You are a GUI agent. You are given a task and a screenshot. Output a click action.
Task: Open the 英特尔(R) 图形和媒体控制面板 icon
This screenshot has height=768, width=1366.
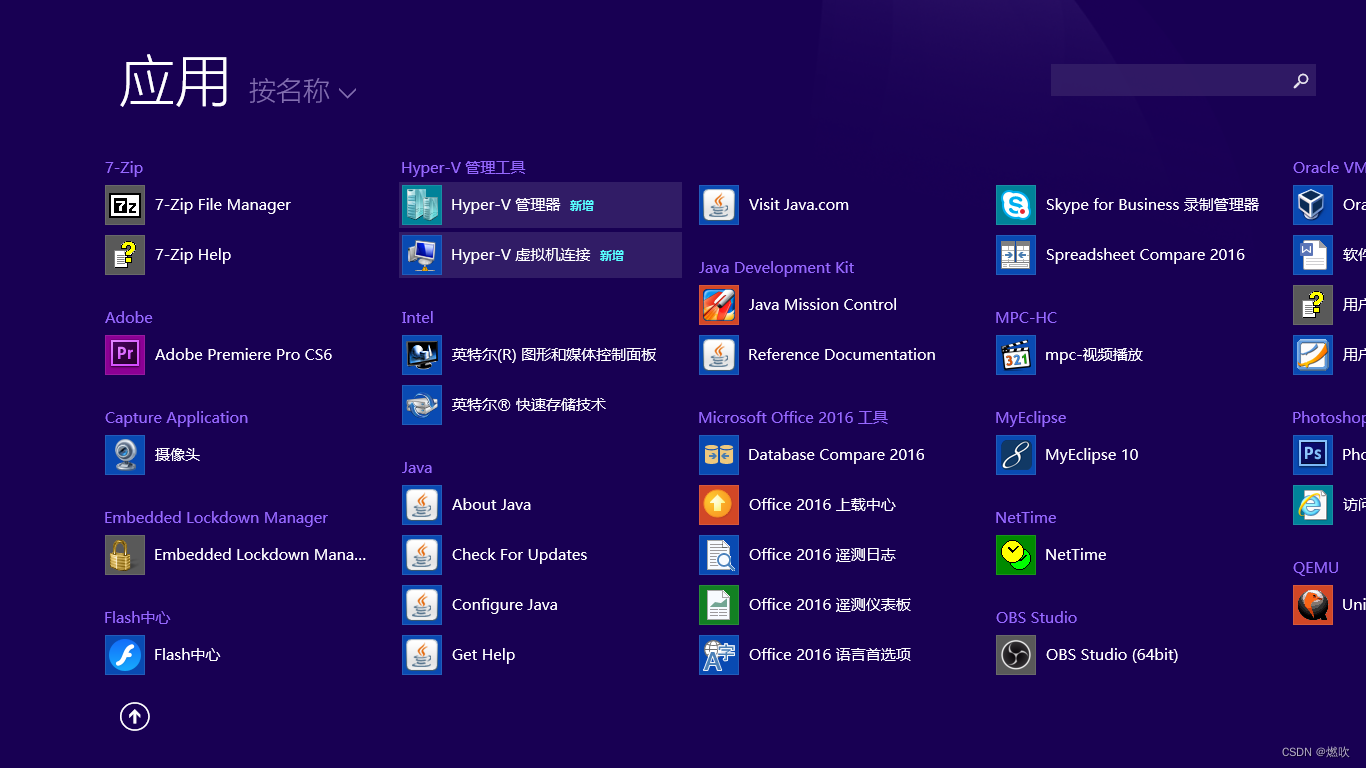(x=422, y=355)
